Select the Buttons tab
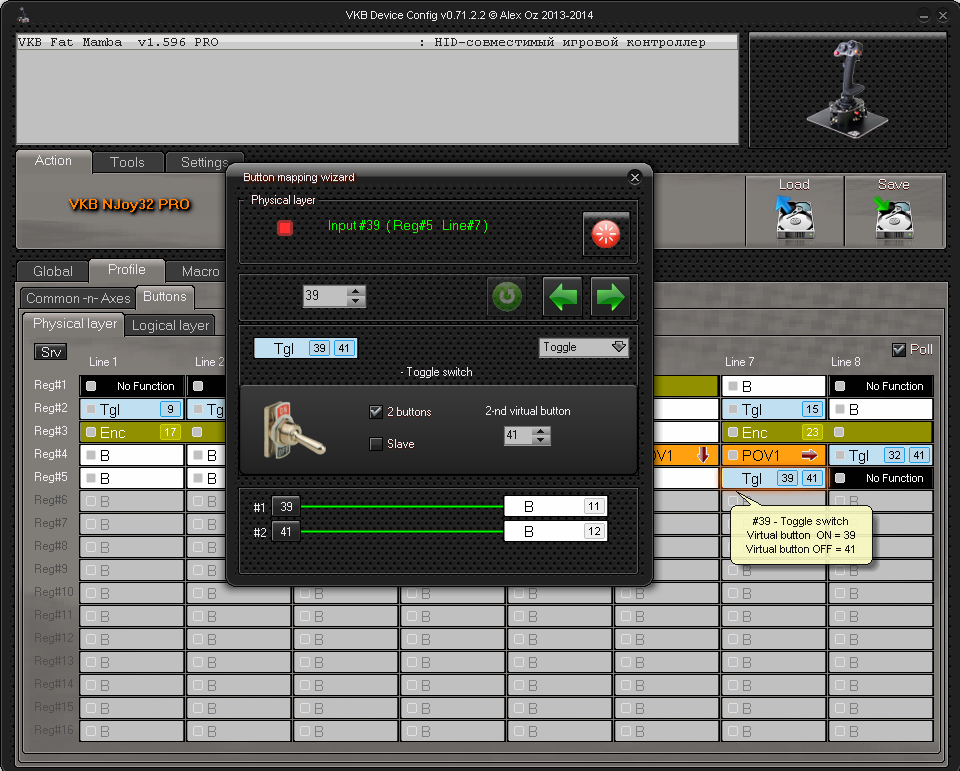Image resolution: width=960 pixels, height=771 pixels. click(x=165, y=296)
